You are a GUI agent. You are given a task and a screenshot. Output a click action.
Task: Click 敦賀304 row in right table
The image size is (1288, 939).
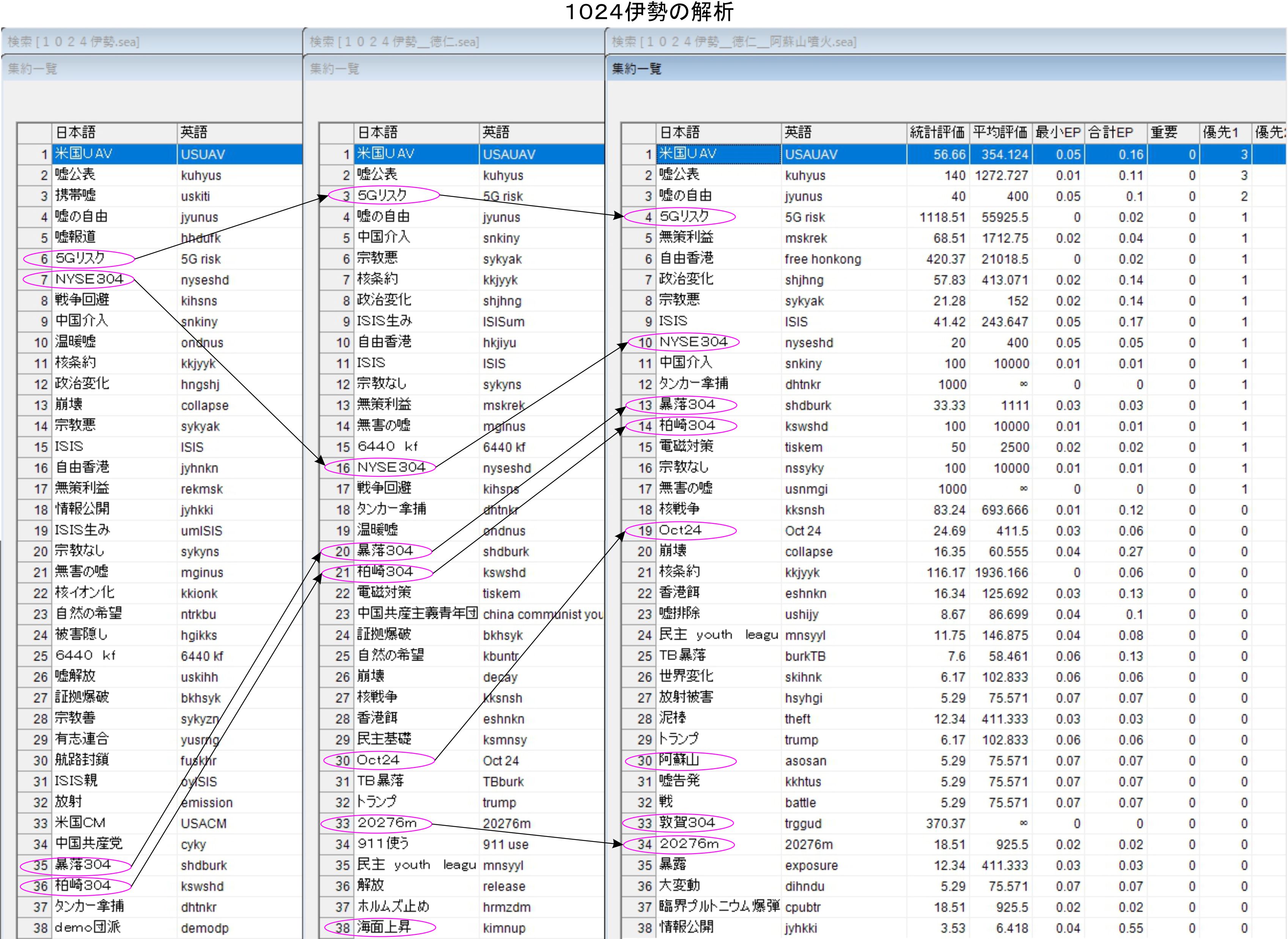click(687, 823)
